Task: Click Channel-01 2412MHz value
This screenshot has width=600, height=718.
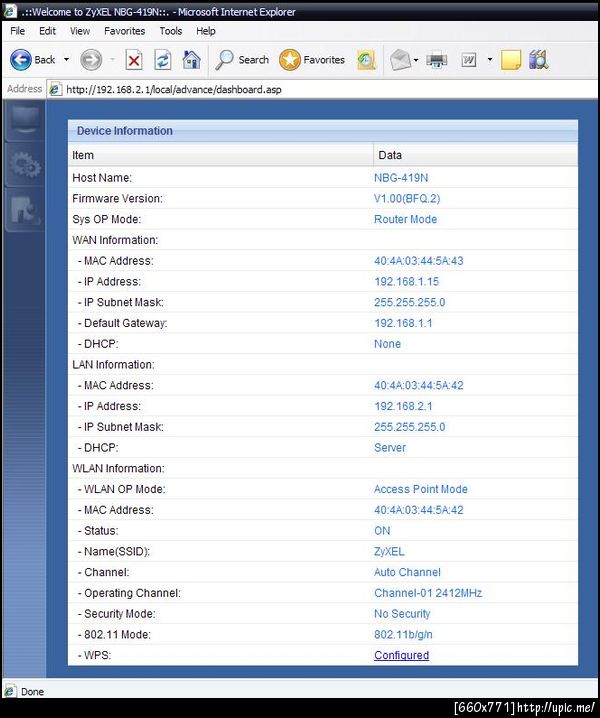Action: 428,593
